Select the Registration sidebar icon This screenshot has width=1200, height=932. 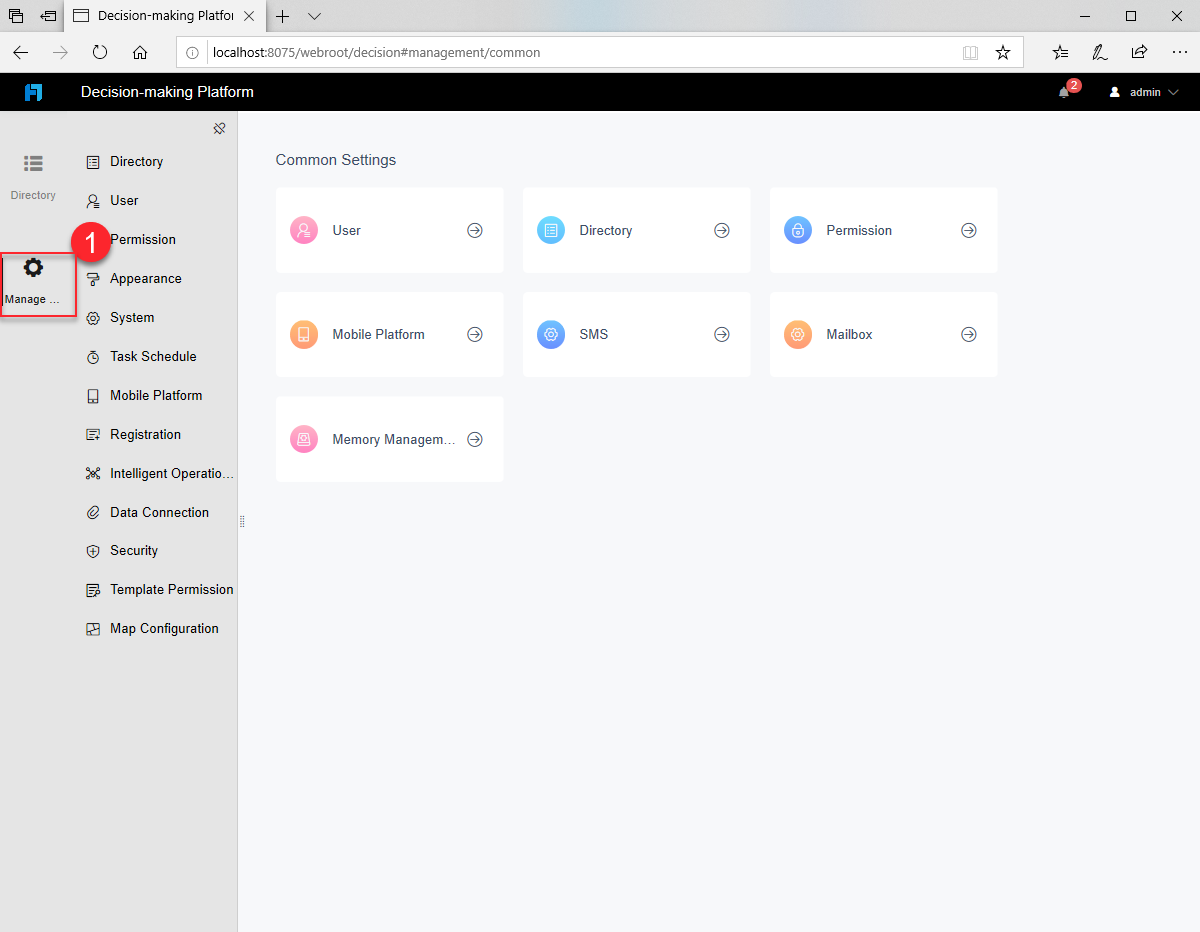pyautogui.click(x=93, y=434)
